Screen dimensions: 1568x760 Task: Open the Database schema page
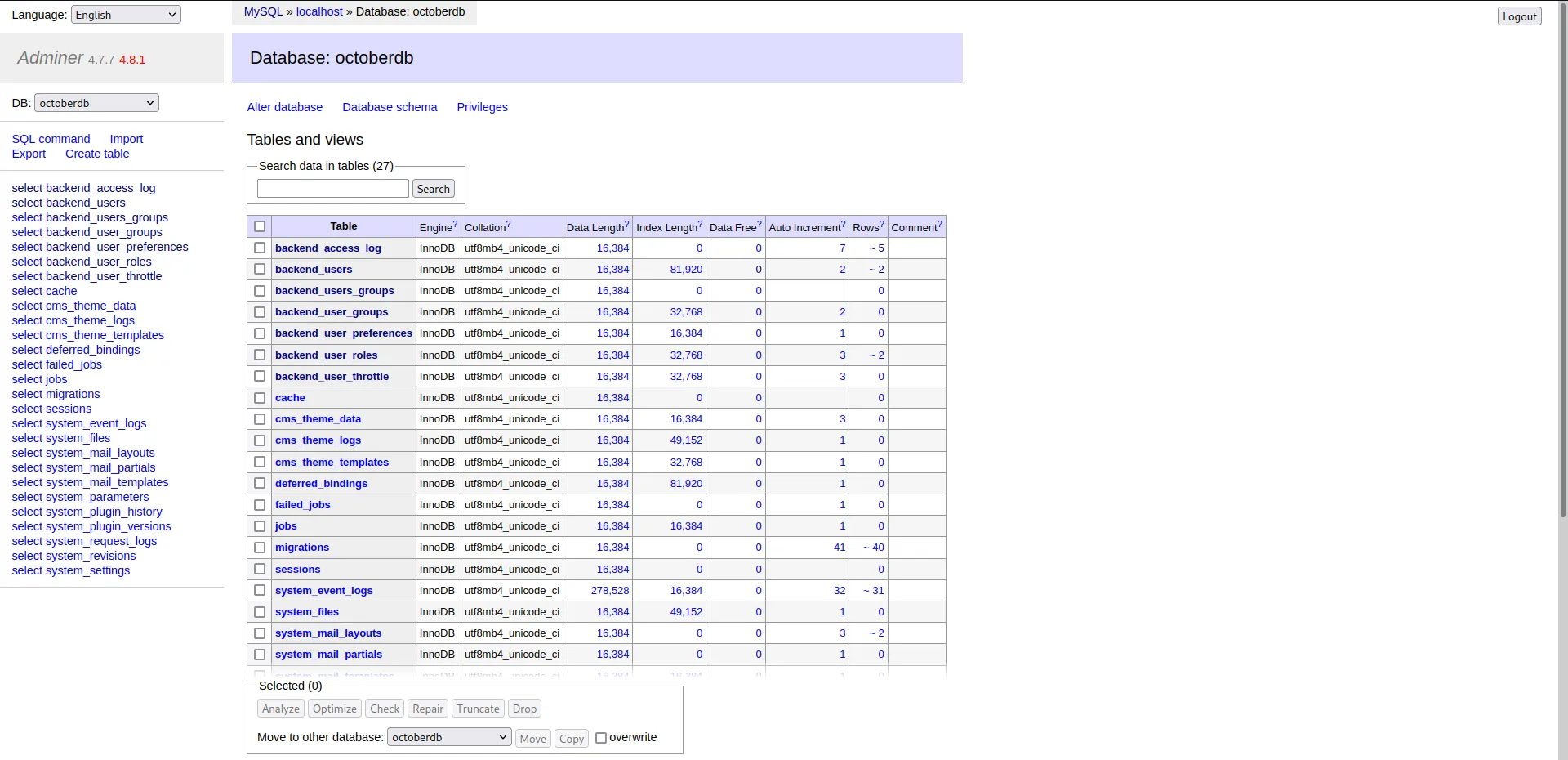pos(390,107)
